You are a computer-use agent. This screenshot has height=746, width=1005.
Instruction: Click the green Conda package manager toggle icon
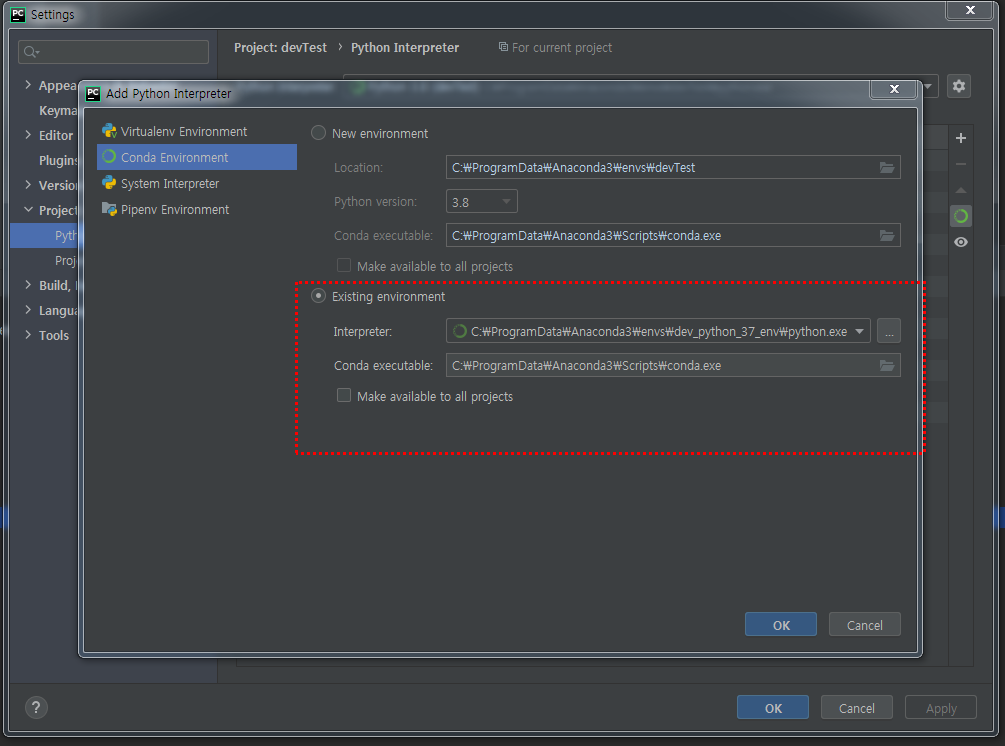(x=961, y=217)
